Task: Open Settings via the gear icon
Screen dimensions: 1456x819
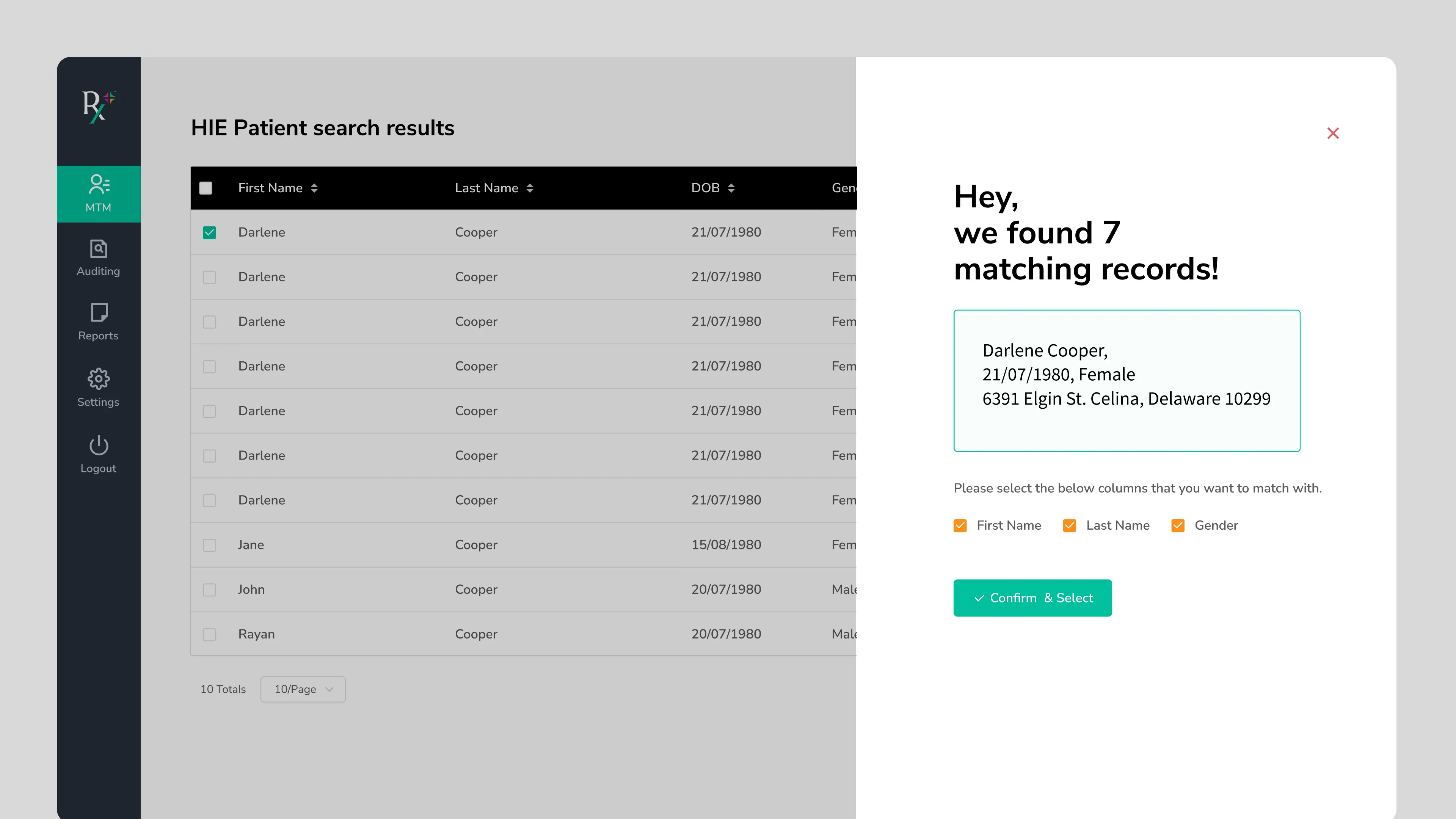Action: pos(98,379)
